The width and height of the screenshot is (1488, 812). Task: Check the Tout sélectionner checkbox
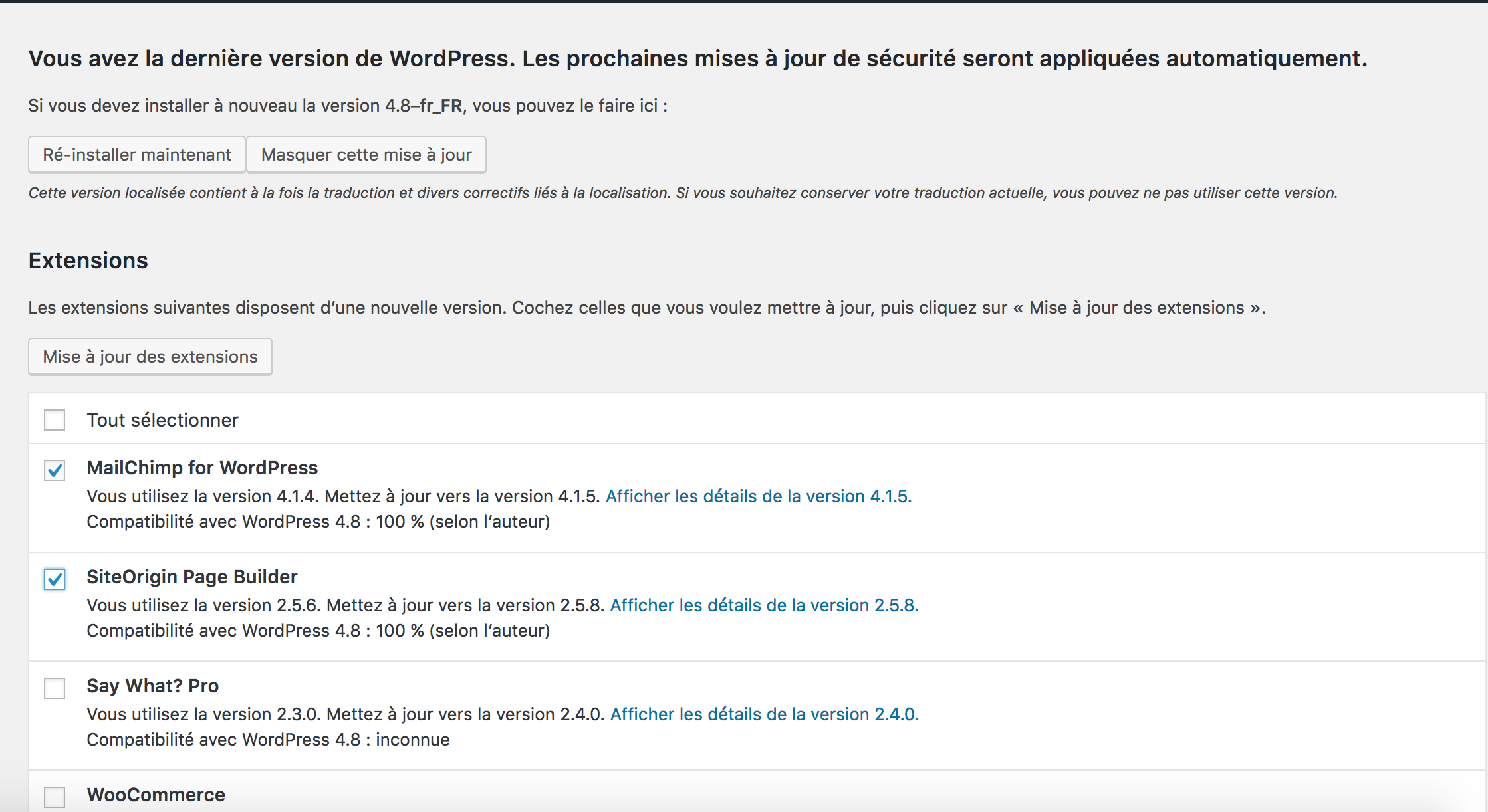[55, 420]
